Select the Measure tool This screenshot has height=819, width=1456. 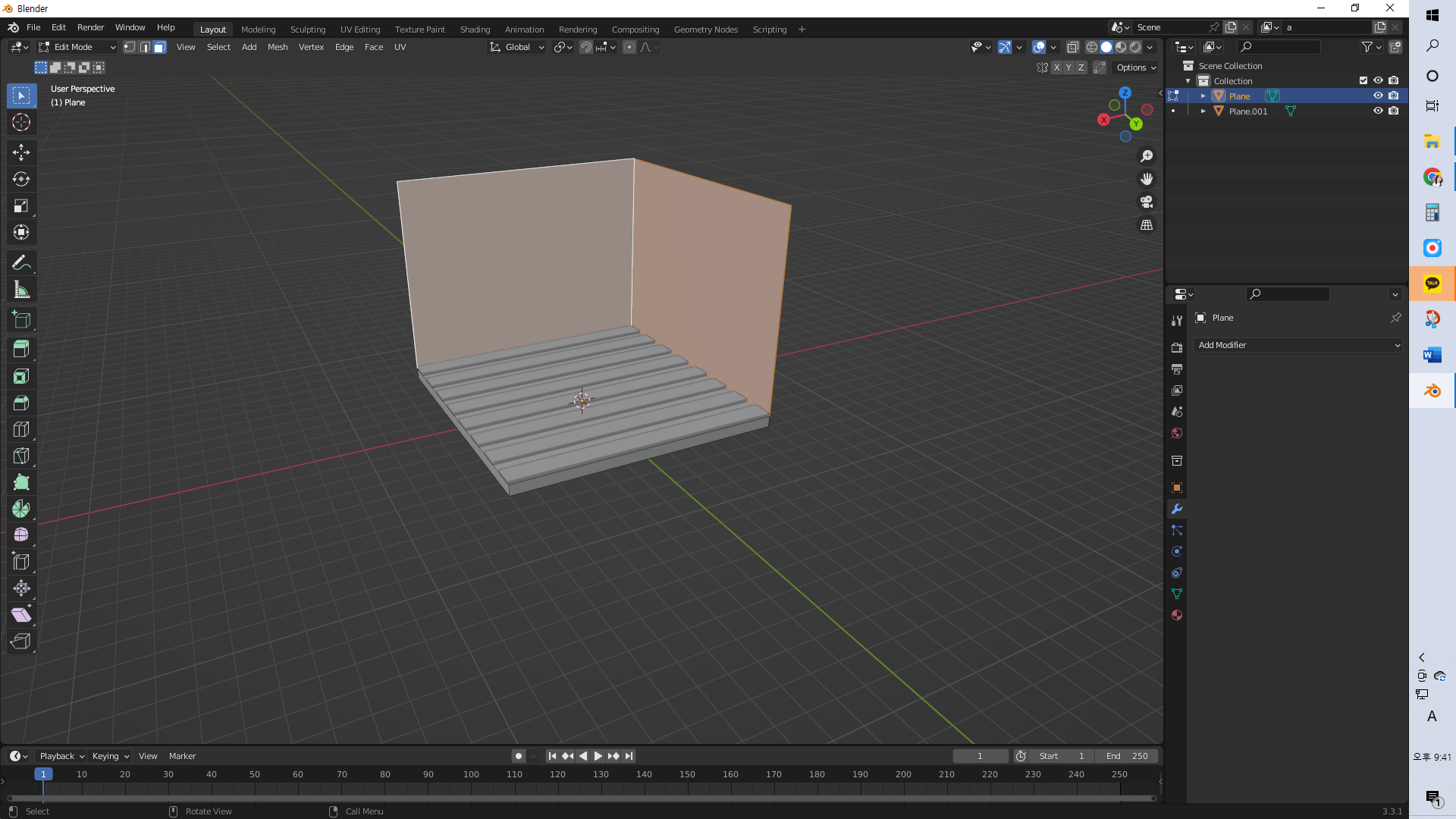[x=21, y=290]
